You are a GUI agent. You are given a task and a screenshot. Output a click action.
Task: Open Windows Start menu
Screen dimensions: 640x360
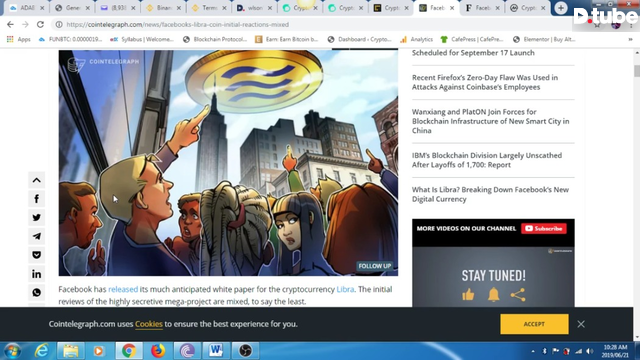tap(12, 351)
